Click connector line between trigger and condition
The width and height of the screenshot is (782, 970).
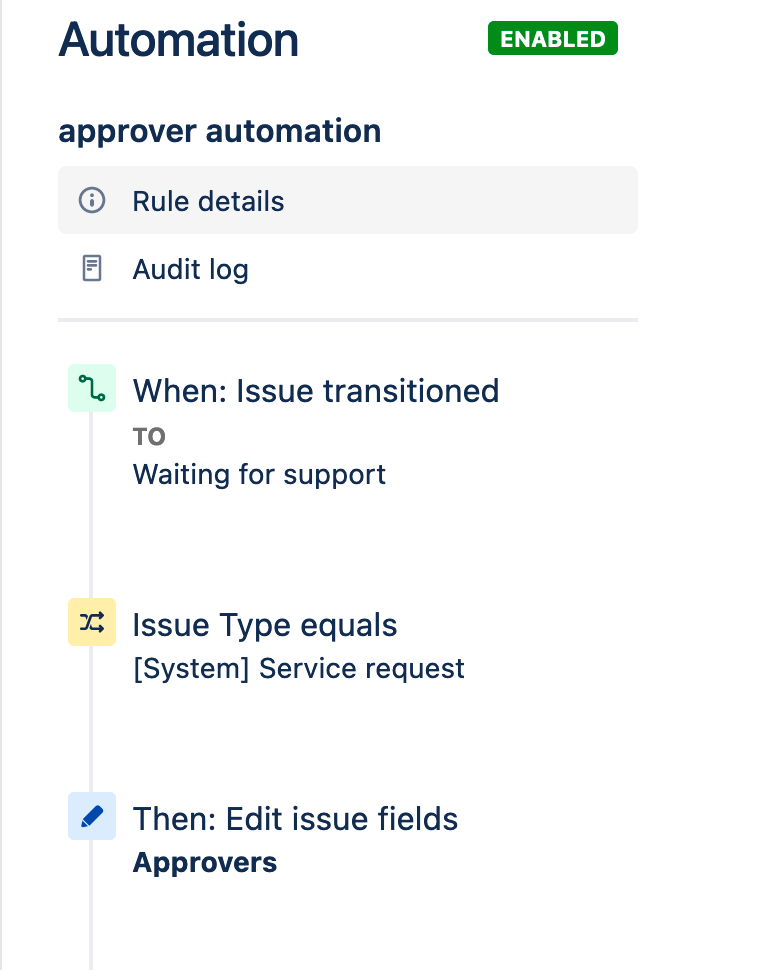pyautogui.click(x=91, y=505)
